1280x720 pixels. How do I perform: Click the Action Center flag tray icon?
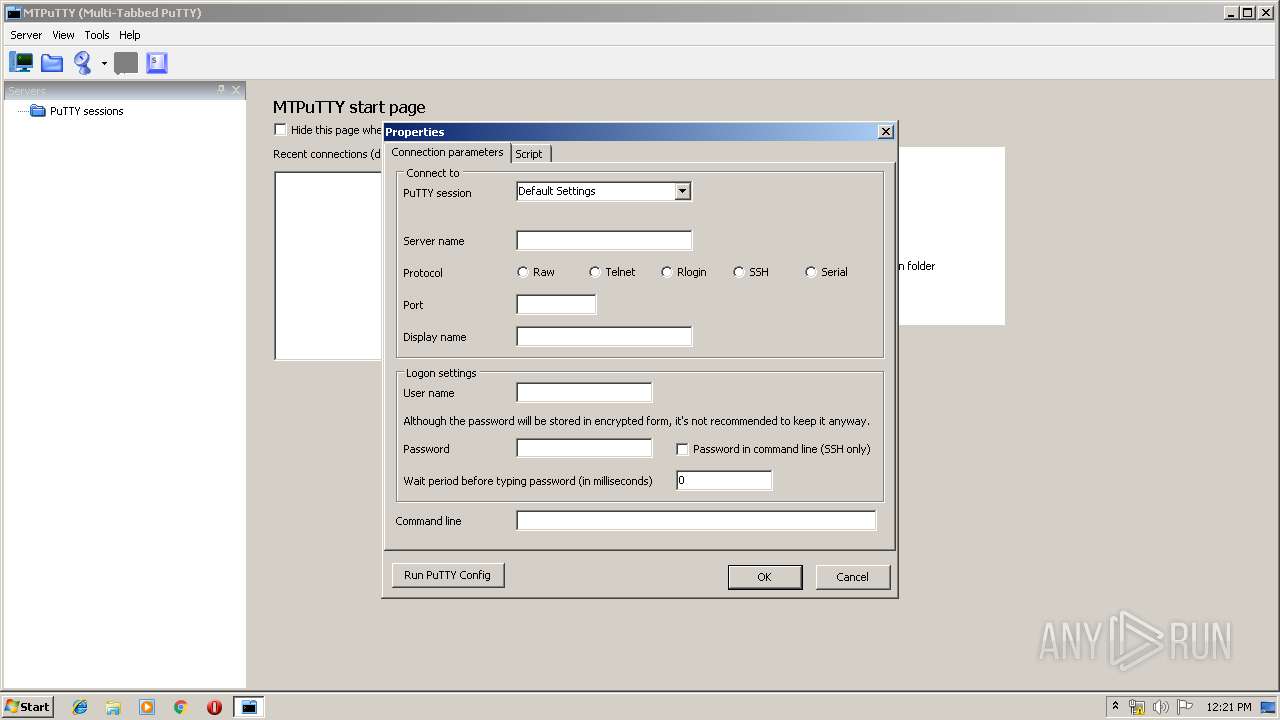pos(1185,707)
